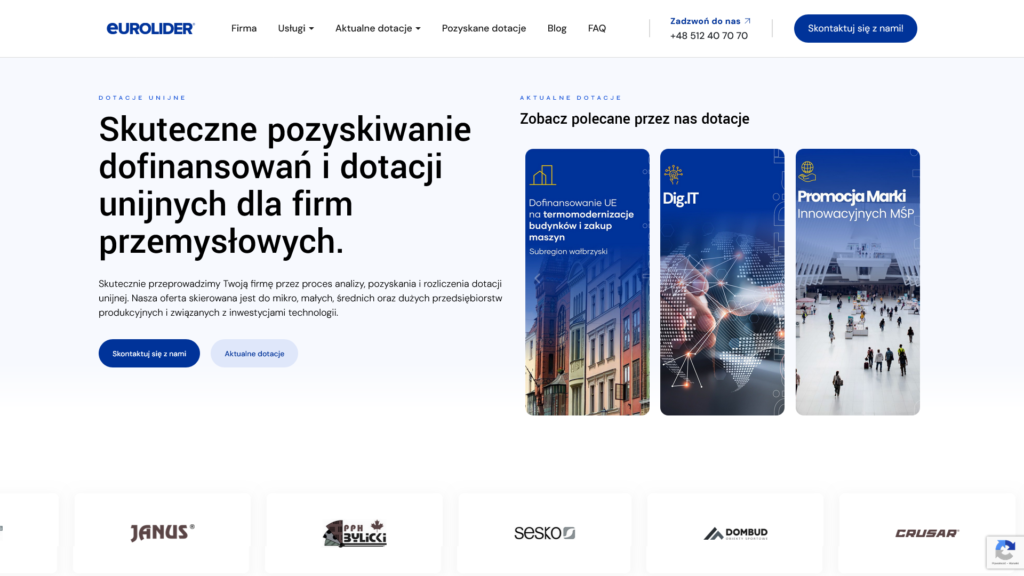
Task: Click the Sesko logo
Action: [543, 533]
